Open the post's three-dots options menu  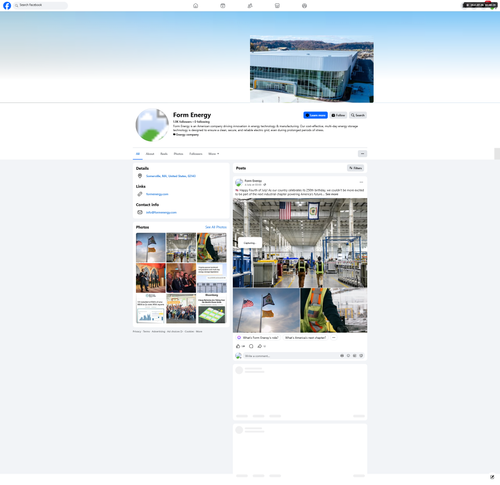click(361, 182)
